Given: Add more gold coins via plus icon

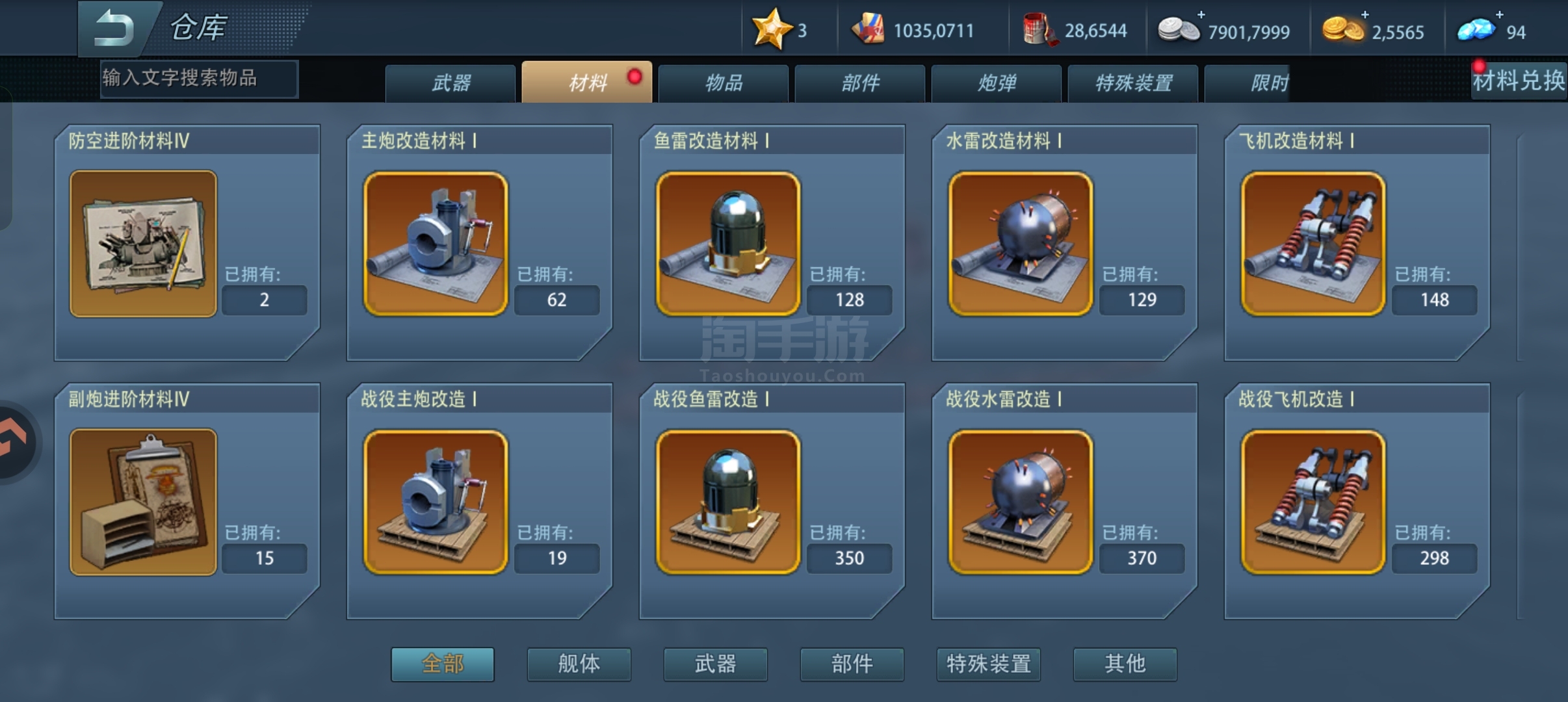Looking at the screenshot, I should (x=1365, y=14).
